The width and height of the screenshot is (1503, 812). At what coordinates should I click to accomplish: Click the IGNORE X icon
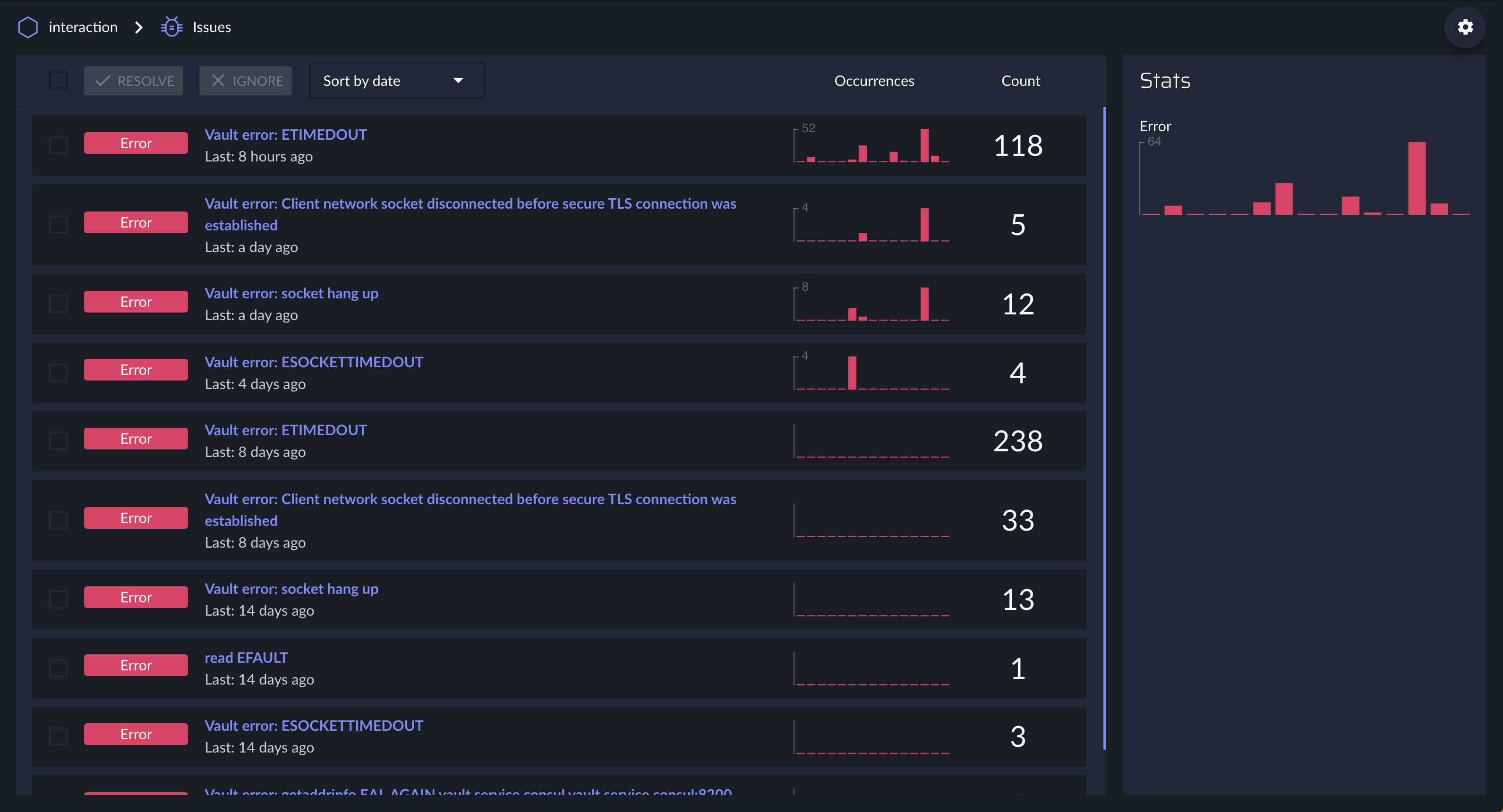218,81
